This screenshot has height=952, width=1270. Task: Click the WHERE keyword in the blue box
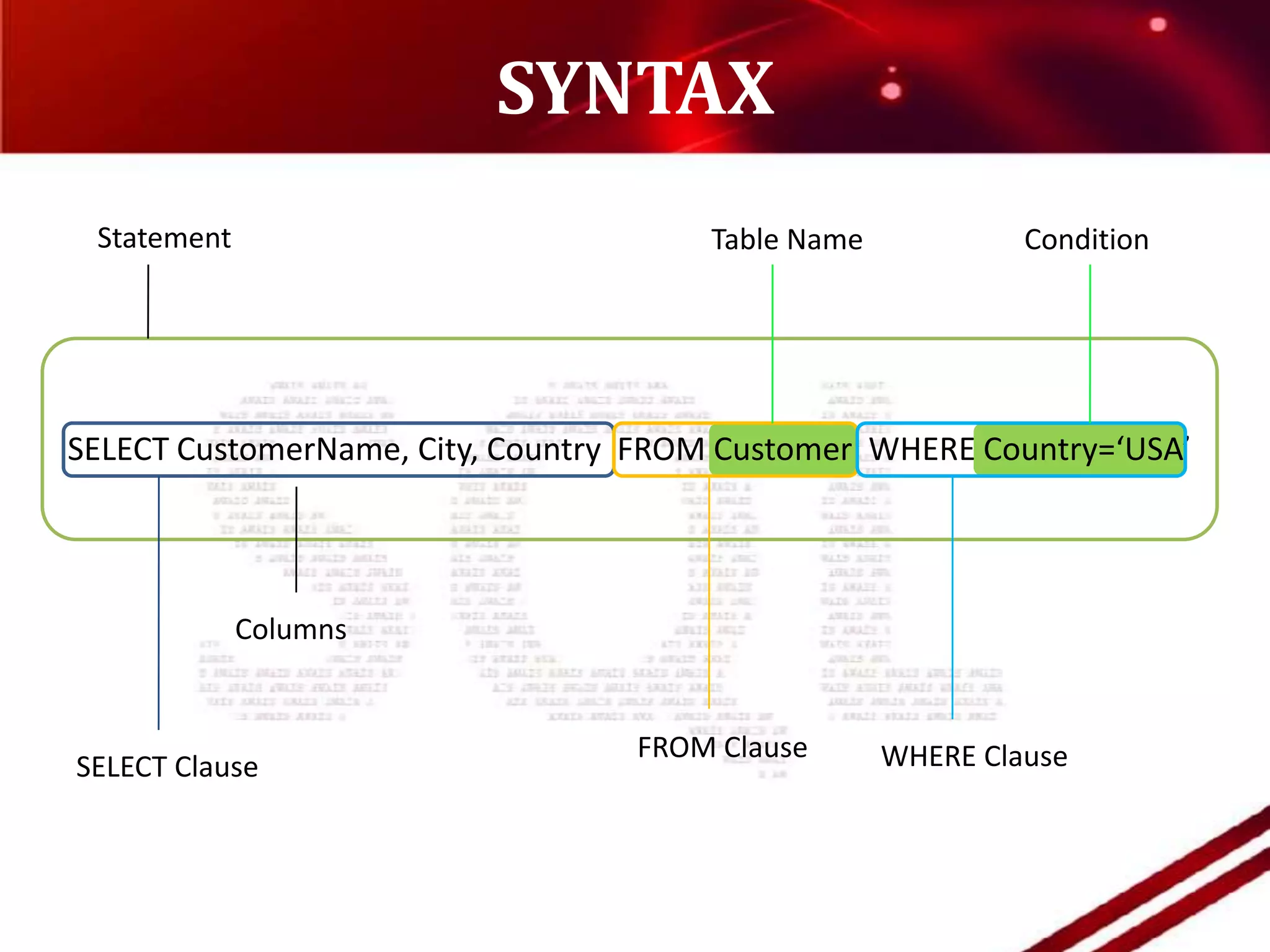click(x=921, y=449)
